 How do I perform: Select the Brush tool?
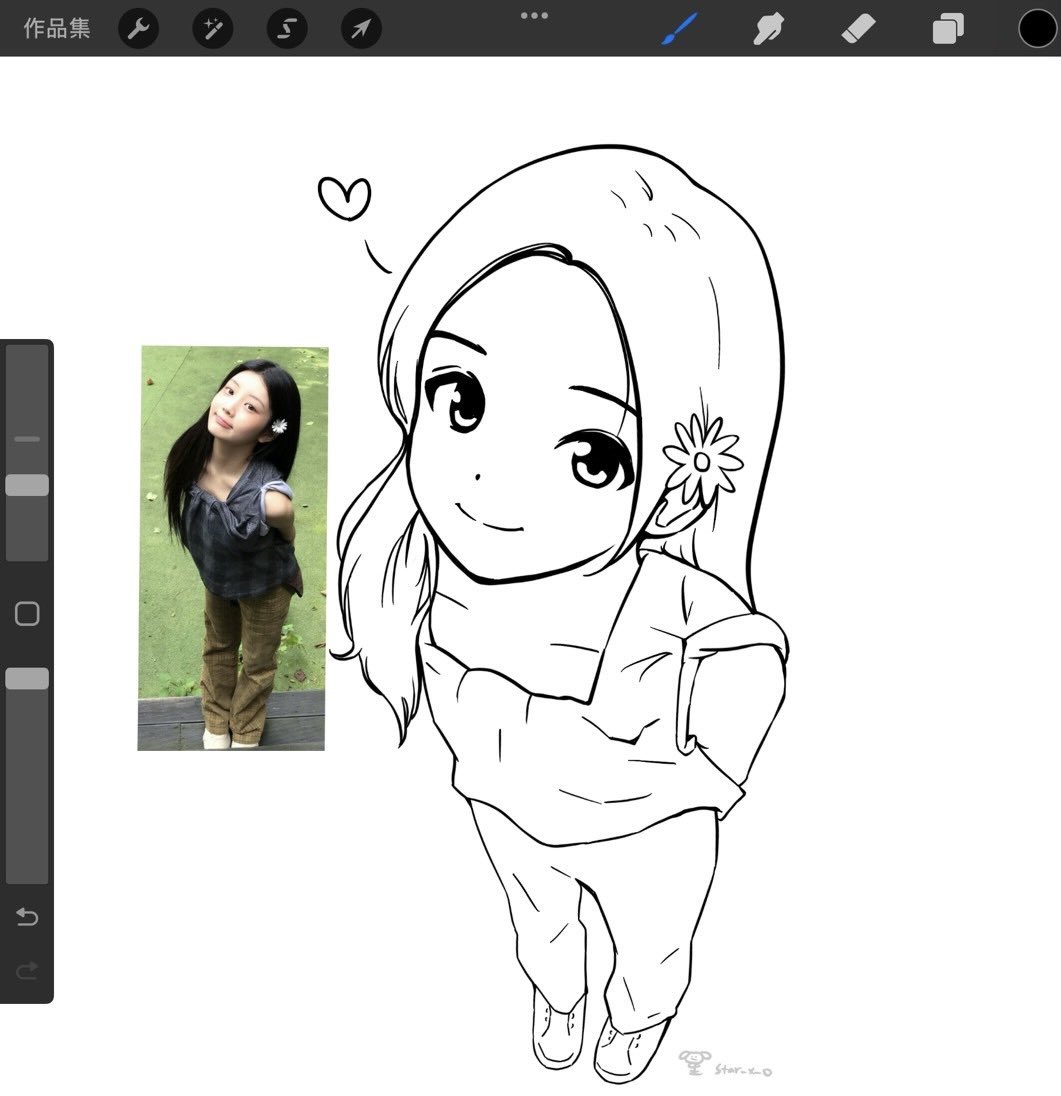(x=679, y=29)
